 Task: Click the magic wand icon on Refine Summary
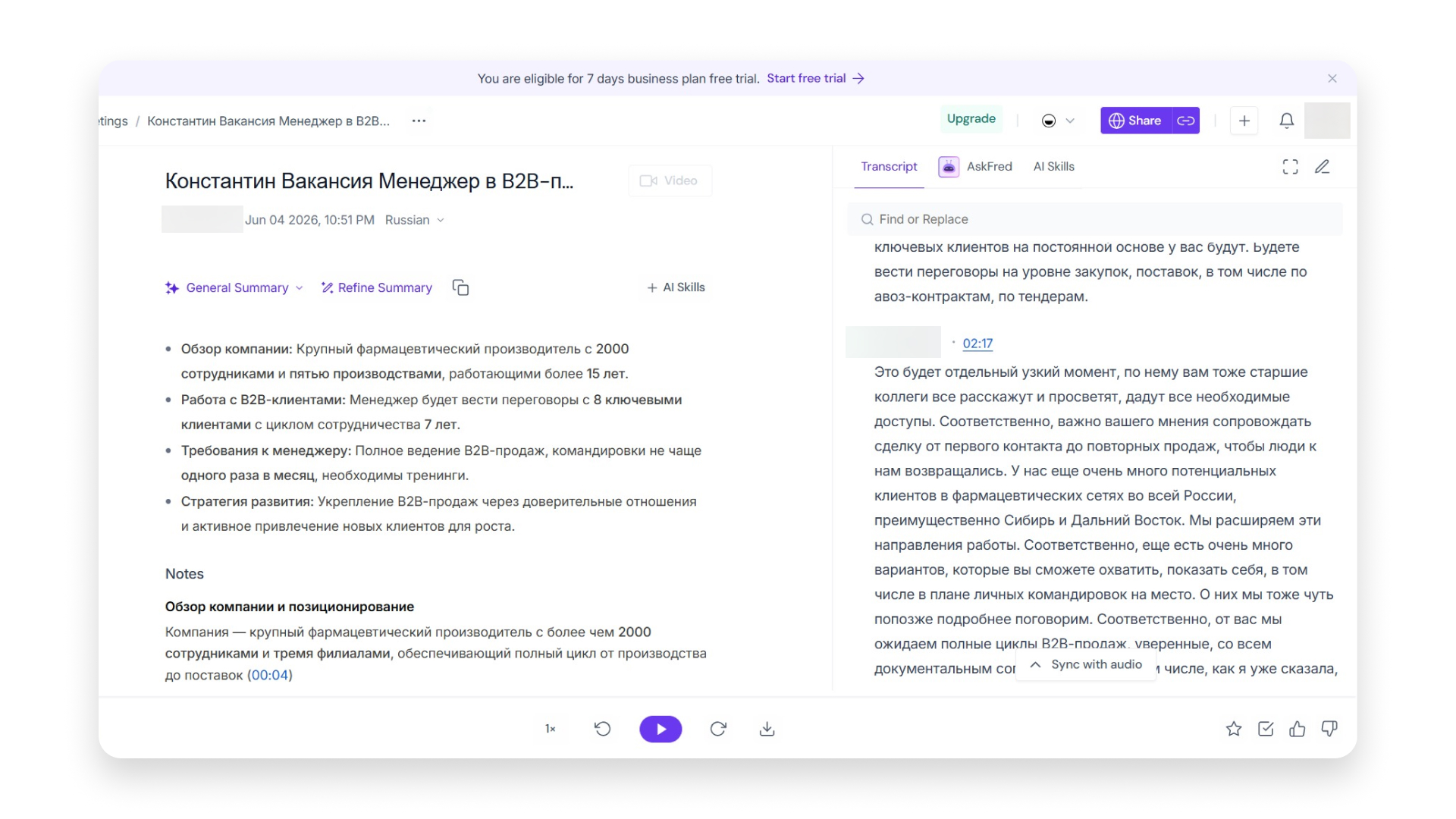(x=328, y=287)
